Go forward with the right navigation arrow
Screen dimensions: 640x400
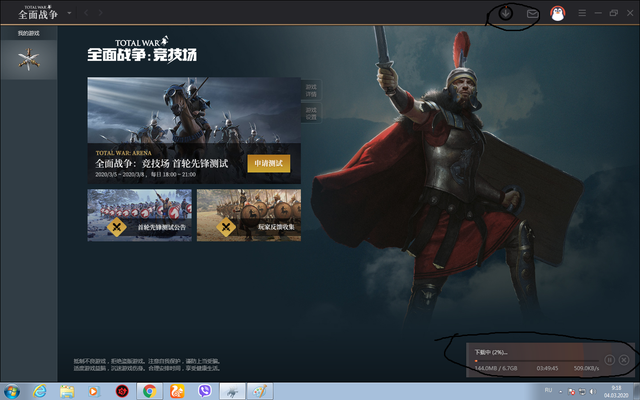(x=100, y=13)
